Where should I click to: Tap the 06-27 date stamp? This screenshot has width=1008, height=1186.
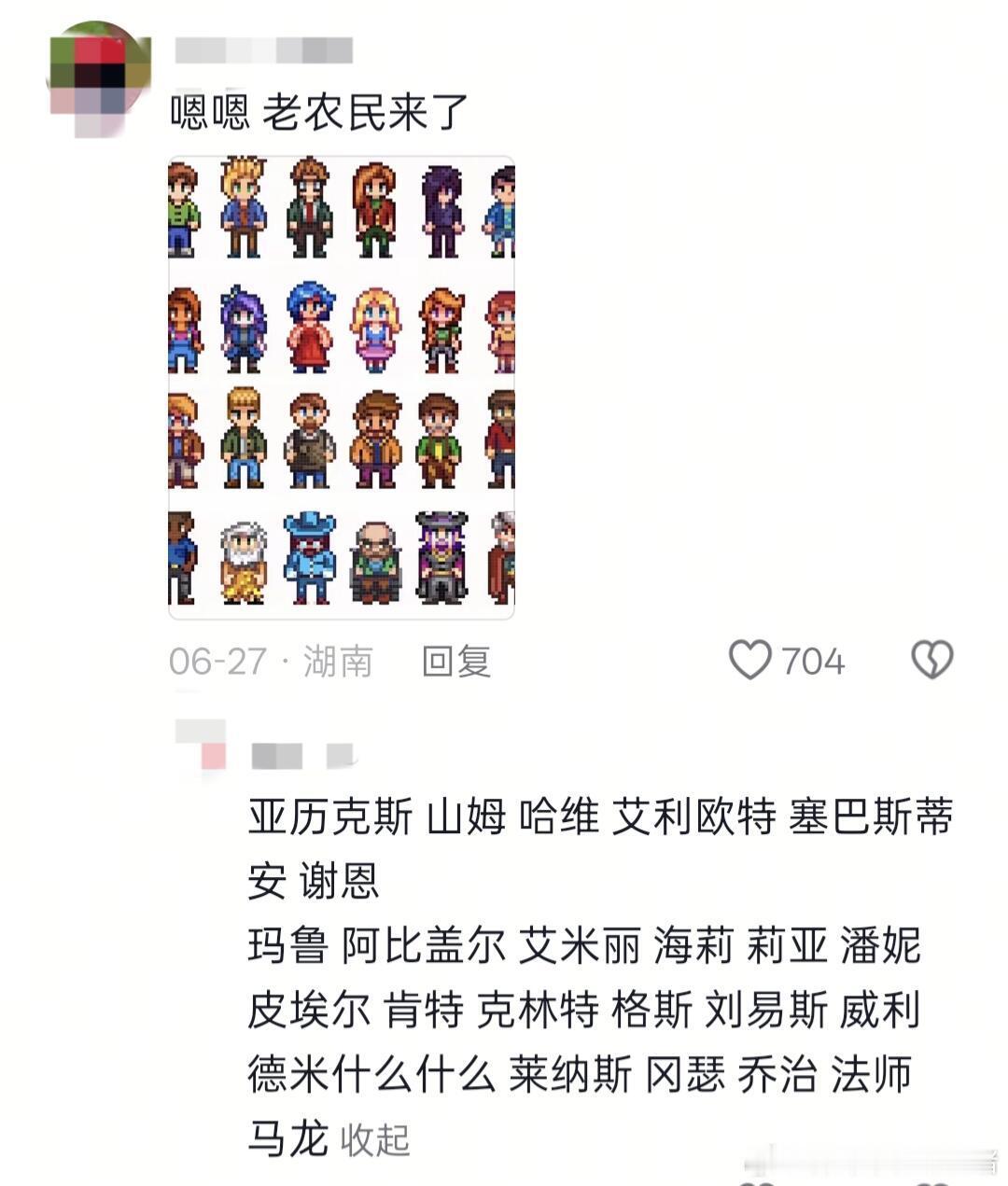218,662
